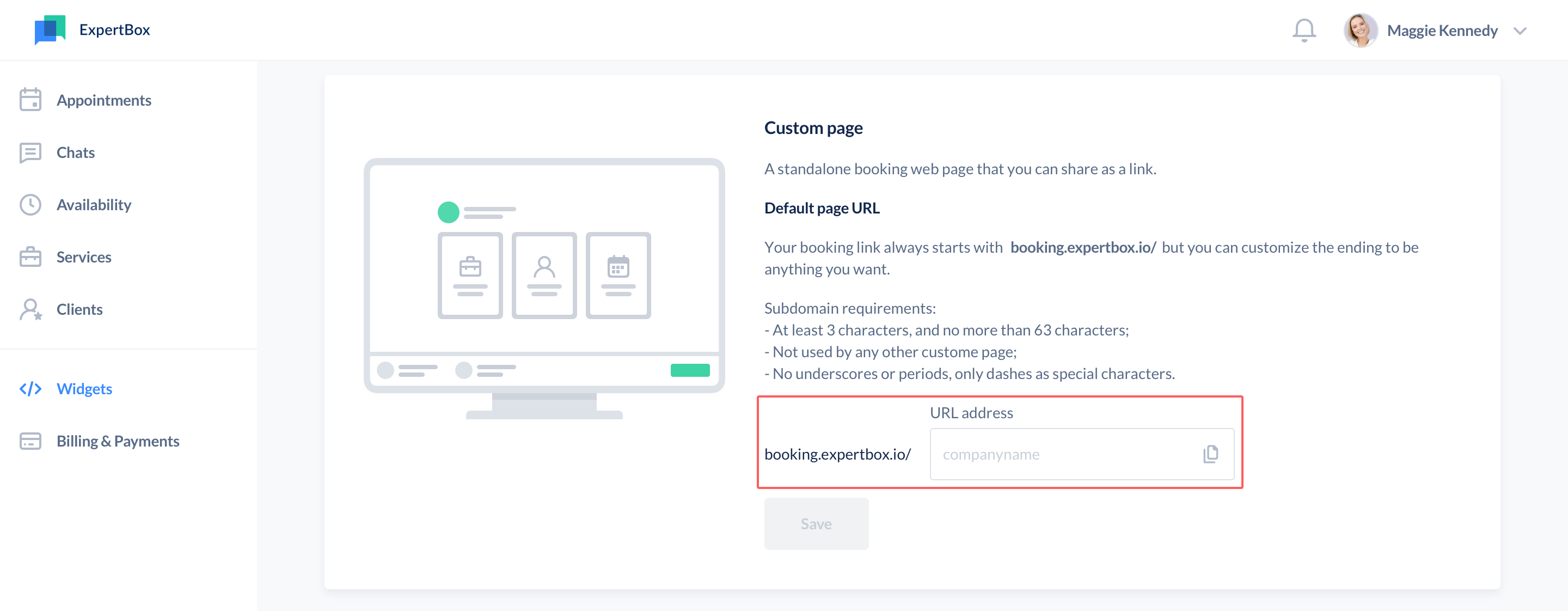
Task: Go to Appointments menu item
Action: point(103,100)
